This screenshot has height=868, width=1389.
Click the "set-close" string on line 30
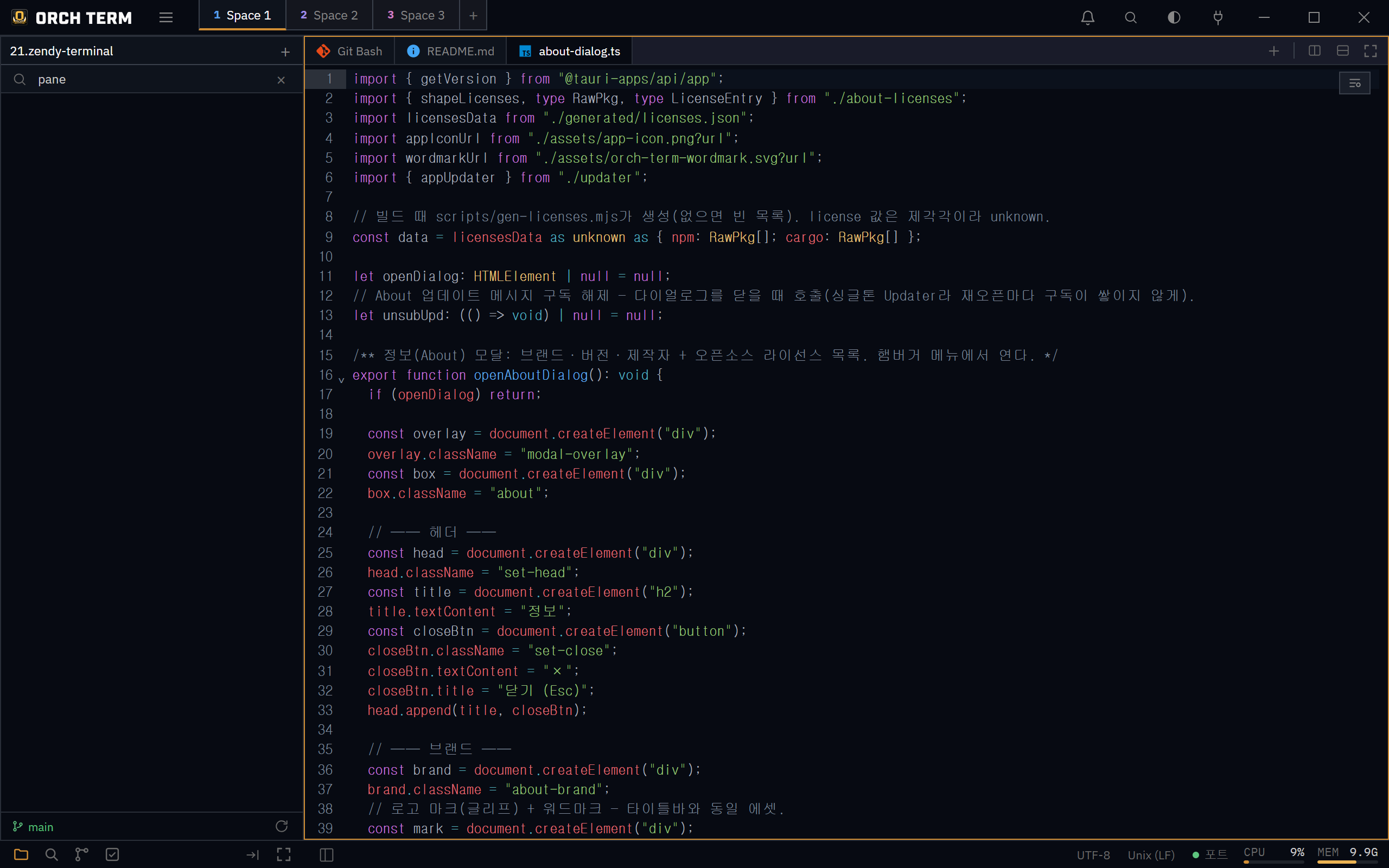[569, 650]
